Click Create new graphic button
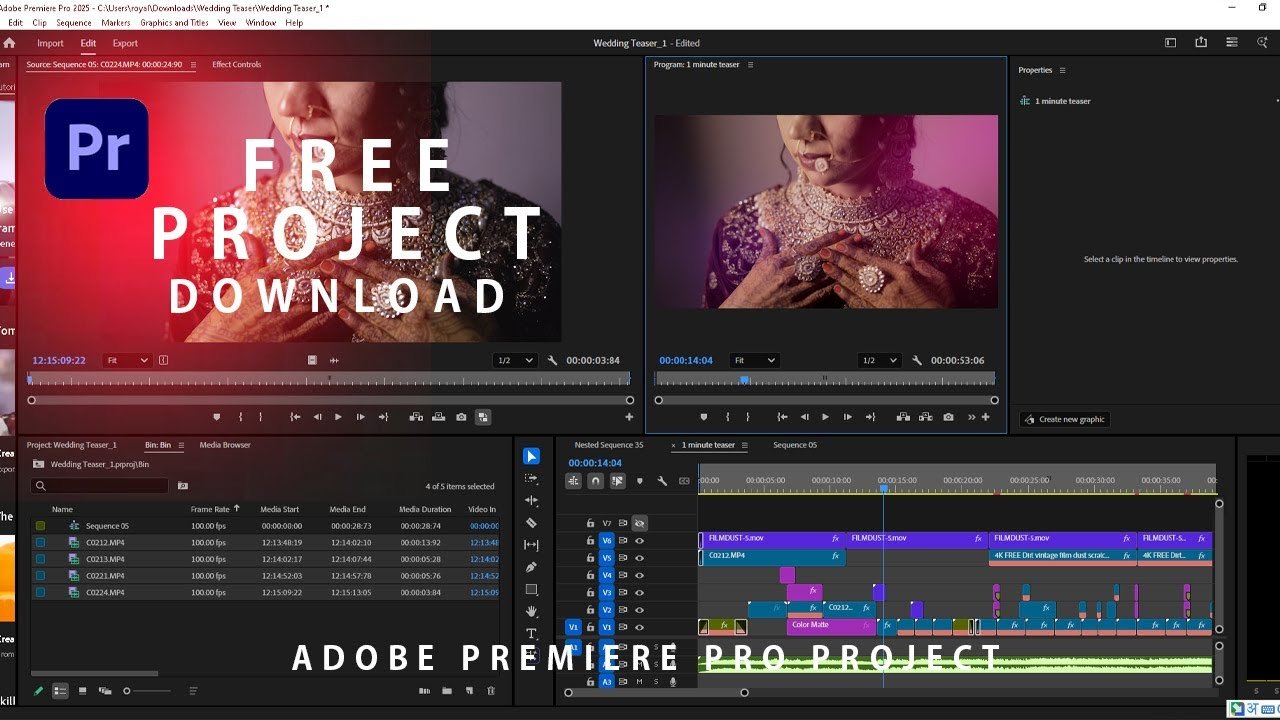 [1065, 419]
